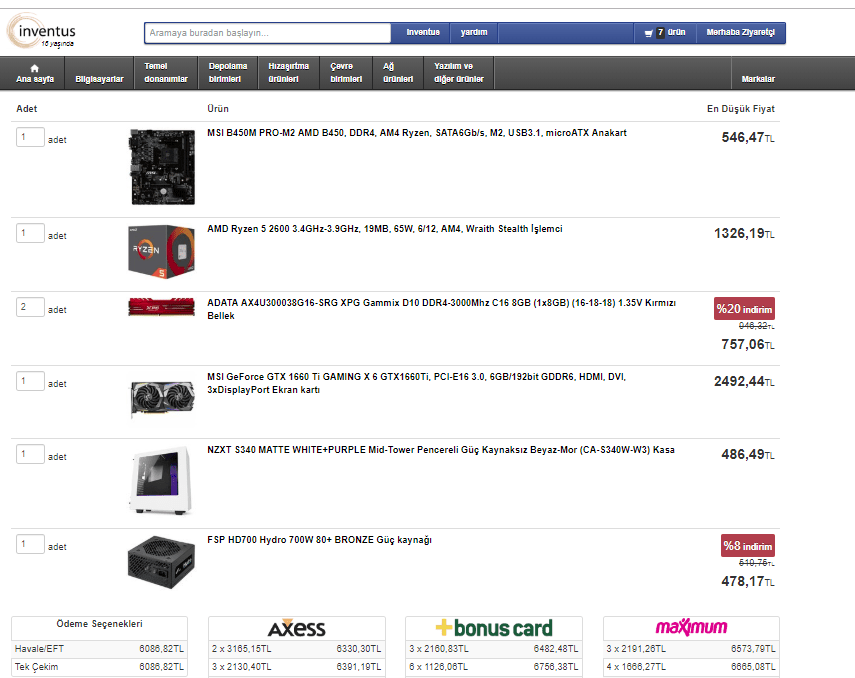
Task: Open MSI B450M PRO-M2 Anakart product link
Action: (417, 133)
